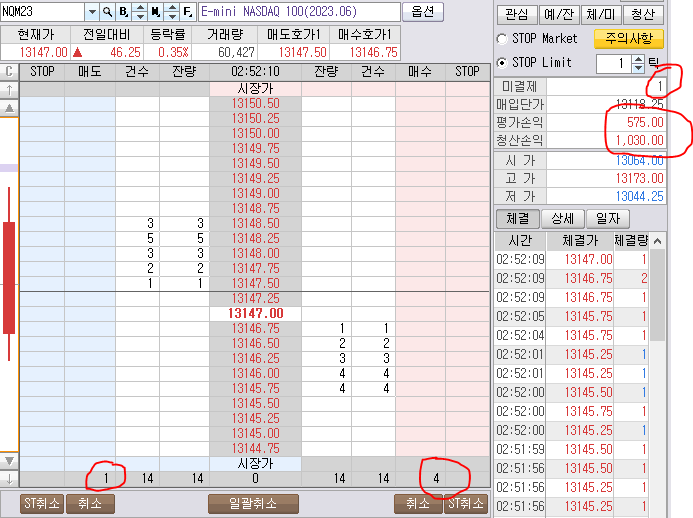Click the 13147.00 current price cell in ladder

[255, 313]
